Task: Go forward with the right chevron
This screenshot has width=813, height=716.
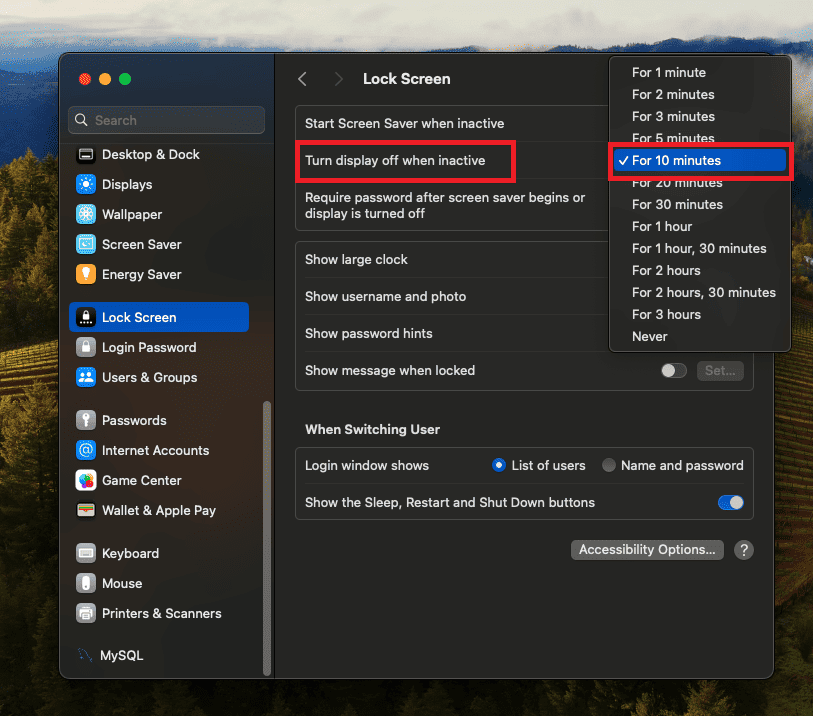Action: (x=338, y=79)
